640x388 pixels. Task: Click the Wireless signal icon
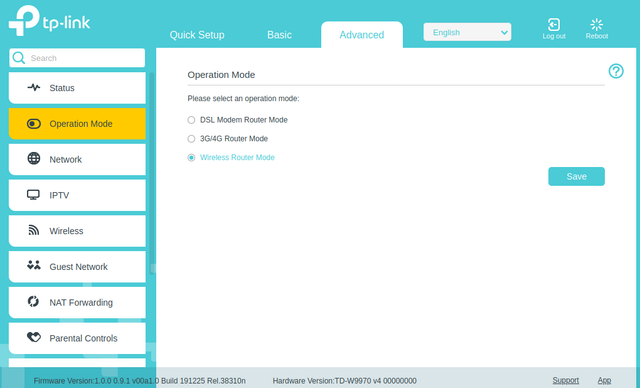[33, 230]
